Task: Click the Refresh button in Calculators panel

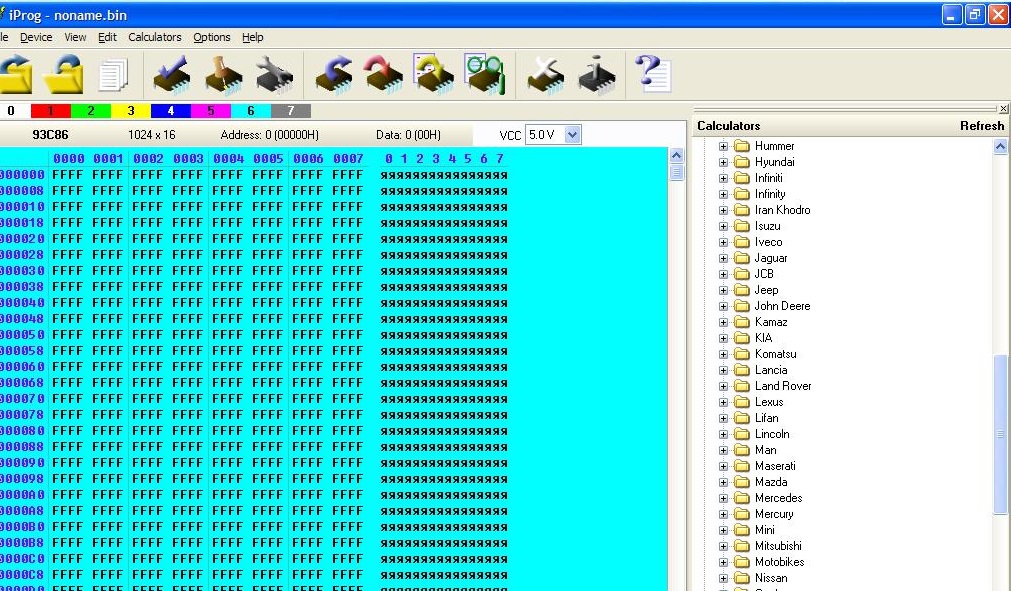Action: (x=982, y=126)
